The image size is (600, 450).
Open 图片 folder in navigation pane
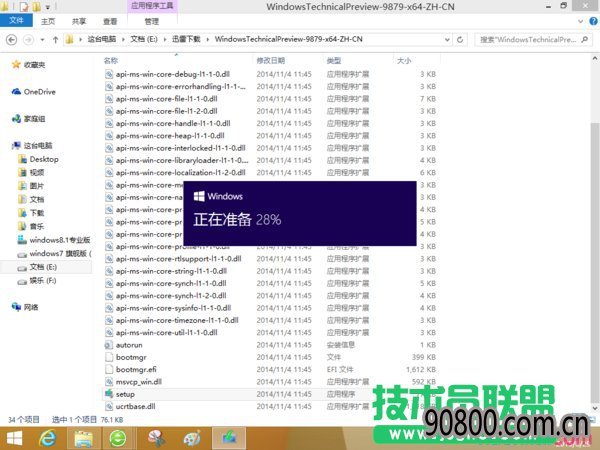coord(31,186)
